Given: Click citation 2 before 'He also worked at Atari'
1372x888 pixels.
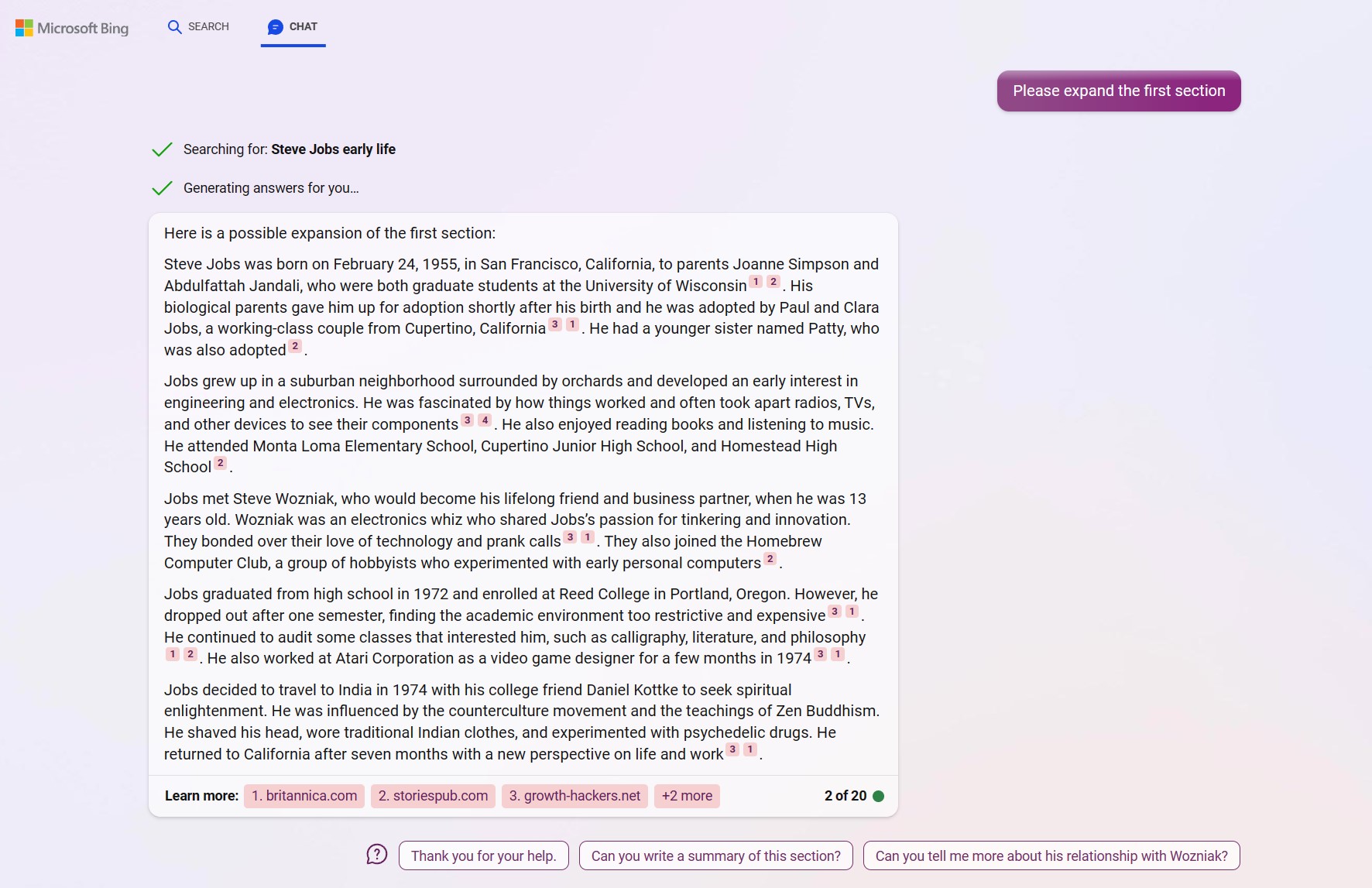Looking at the screenshot, I should pyautogui.click(x=190, y=654).
